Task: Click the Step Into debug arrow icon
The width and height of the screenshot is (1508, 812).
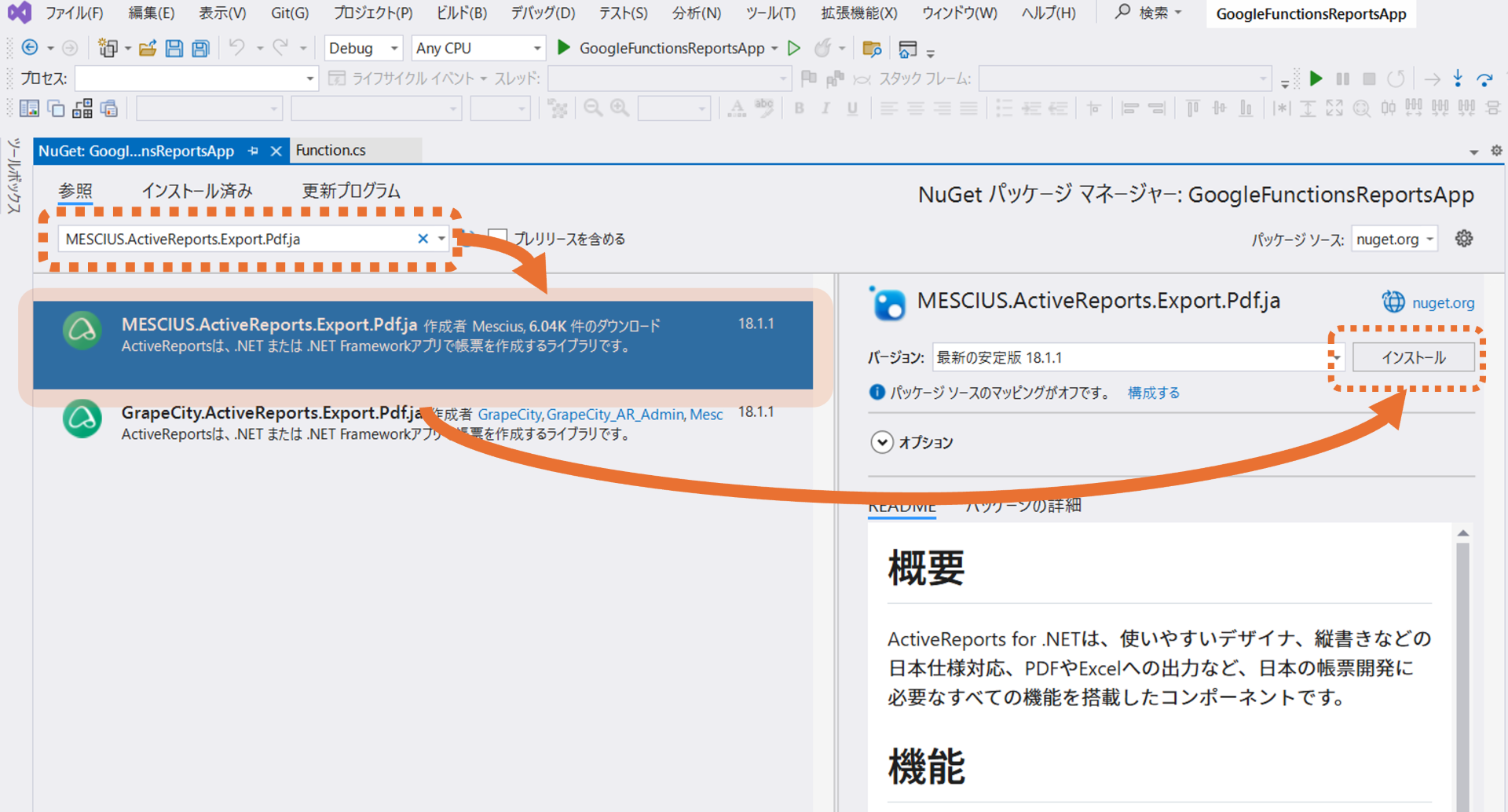Action: (1458, 79)
